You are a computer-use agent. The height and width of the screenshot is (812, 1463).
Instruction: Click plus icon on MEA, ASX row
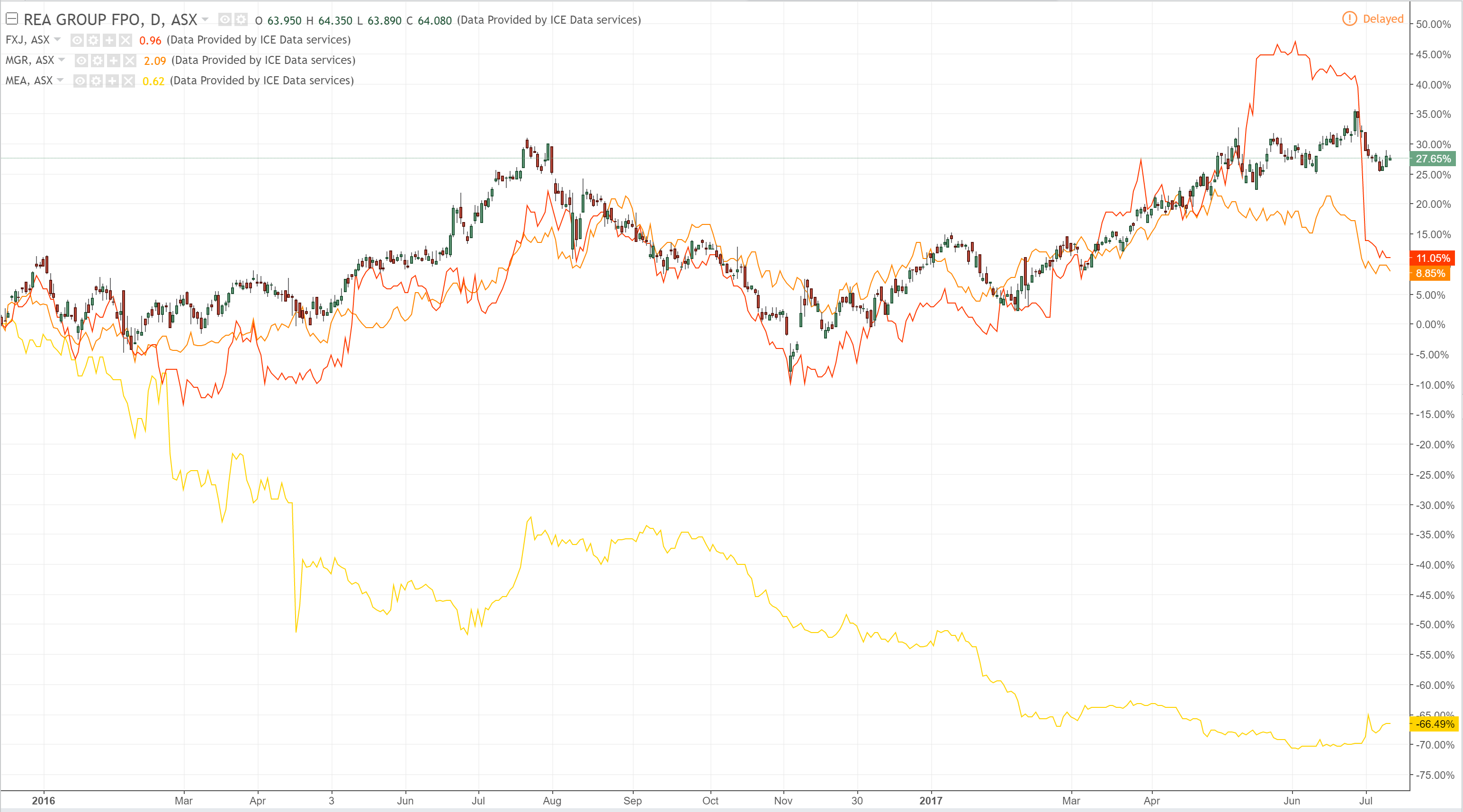coord(112,80)
